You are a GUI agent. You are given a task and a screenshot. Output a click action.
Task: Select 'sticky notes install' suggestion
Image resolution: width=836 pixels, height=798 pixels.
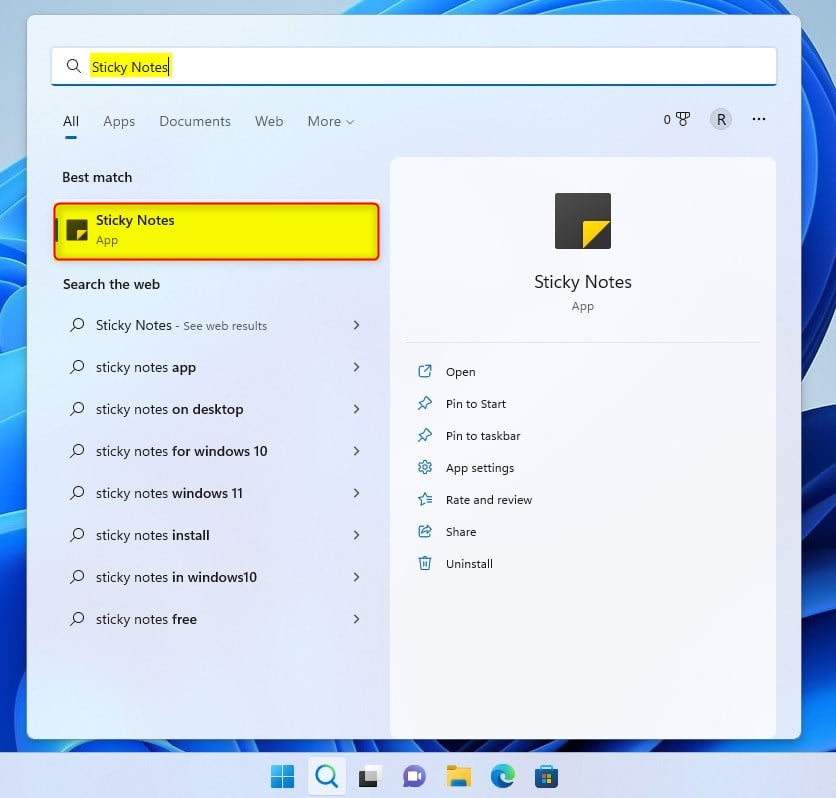[x=215, y=535]
